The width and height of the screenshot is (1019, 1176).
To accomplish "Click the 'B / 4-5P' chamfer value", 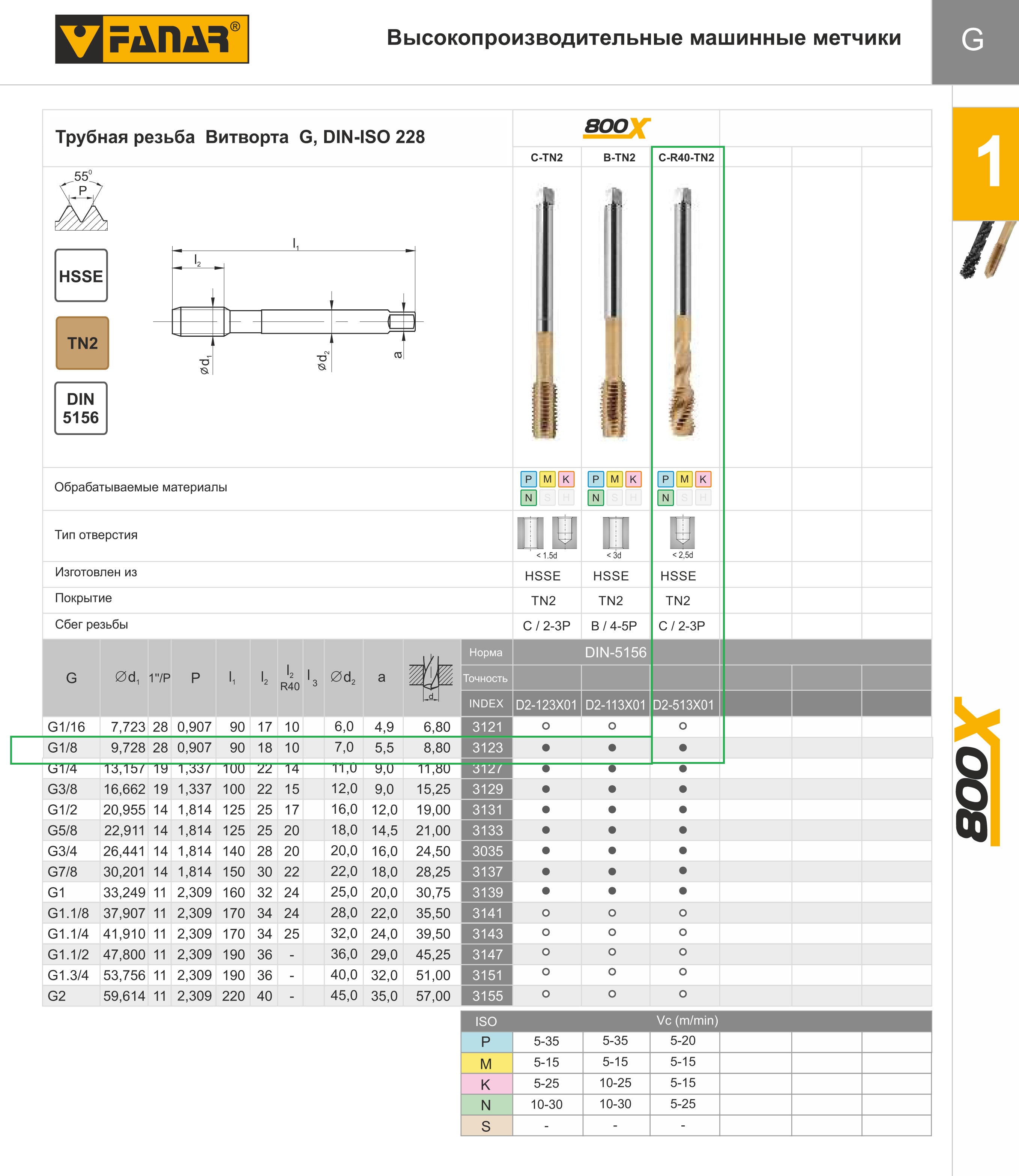I will 613,626.
